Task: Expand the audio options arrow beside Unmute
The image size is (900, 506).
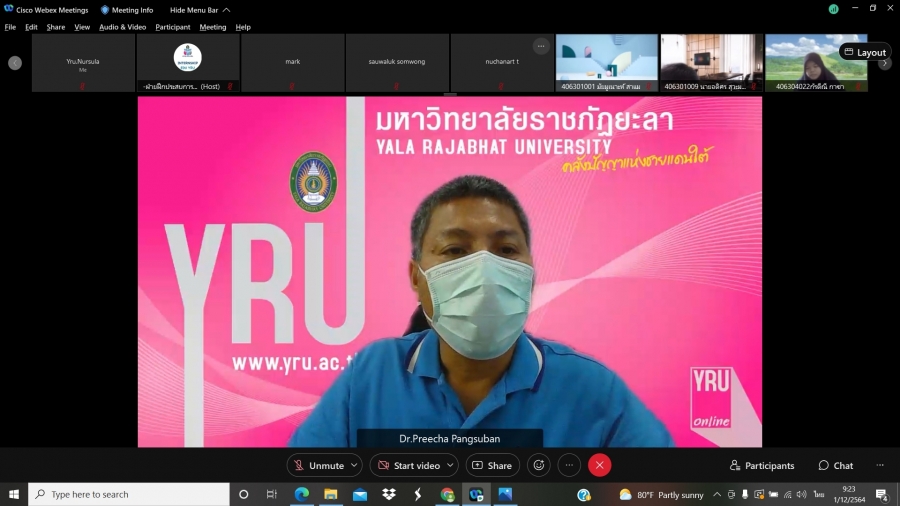Action: click(354, 465)
